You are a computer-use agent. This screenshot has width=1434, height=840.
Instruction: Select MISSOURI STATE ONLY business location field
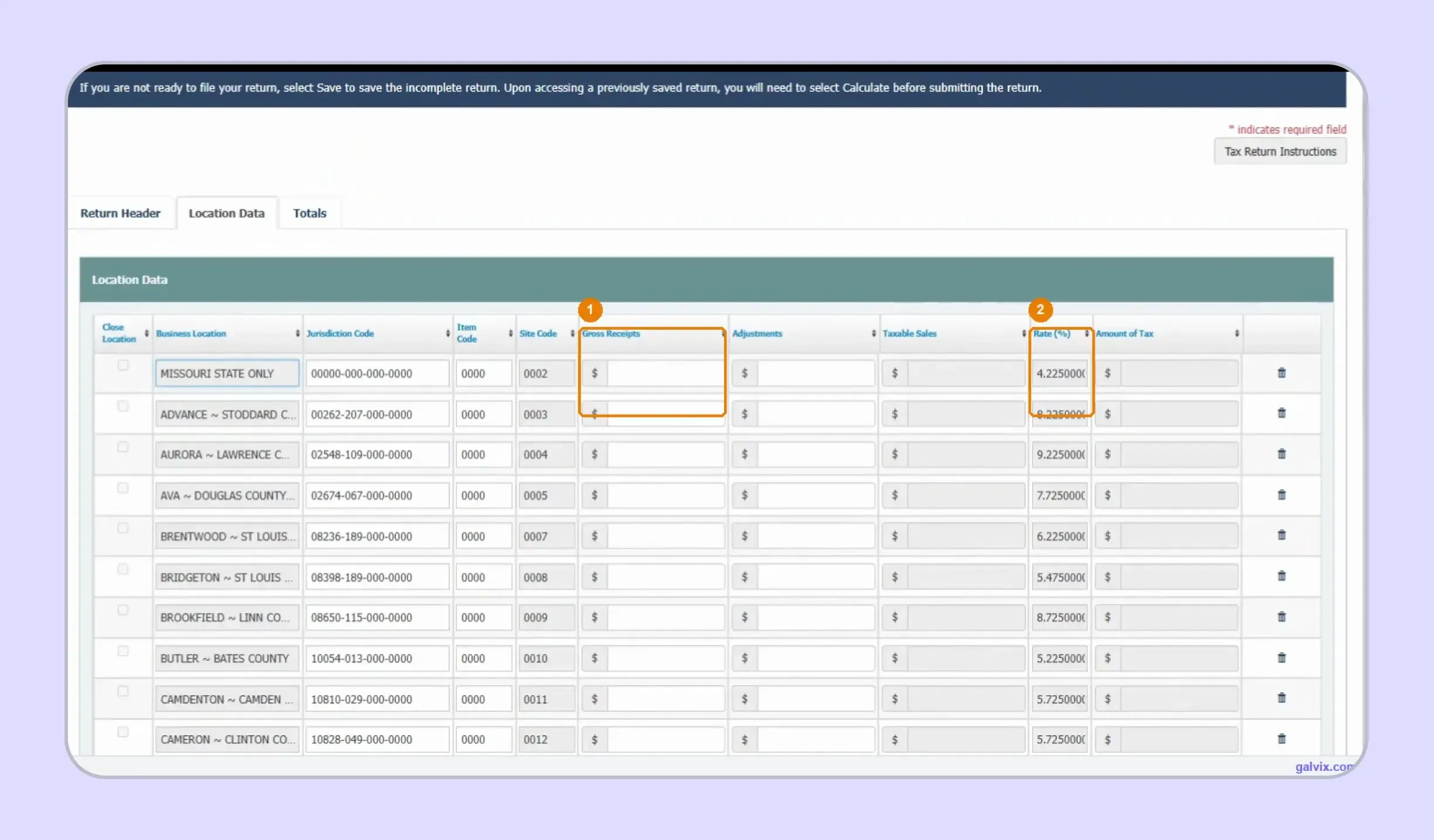pyautogui.click(x=227, y=373)
